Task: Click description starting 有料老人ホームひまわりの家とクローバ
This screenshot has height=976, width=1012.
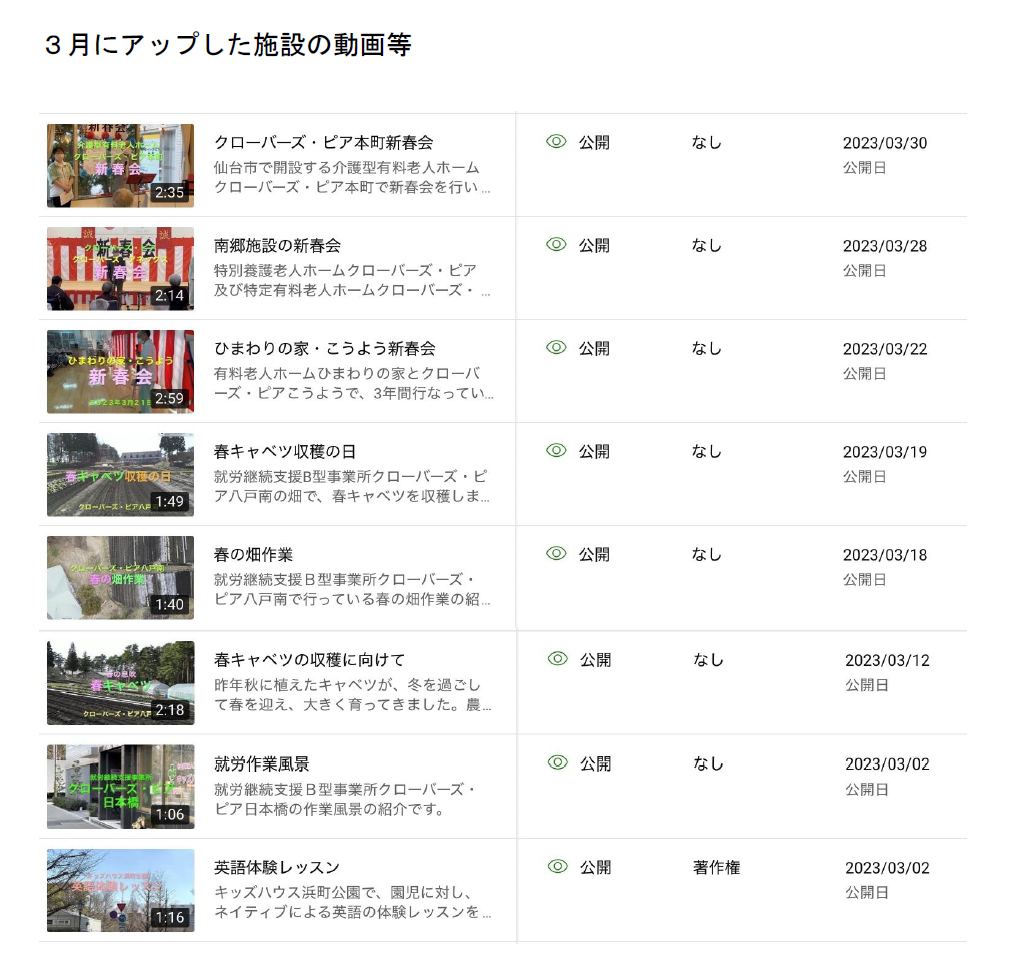Action: 354,383
